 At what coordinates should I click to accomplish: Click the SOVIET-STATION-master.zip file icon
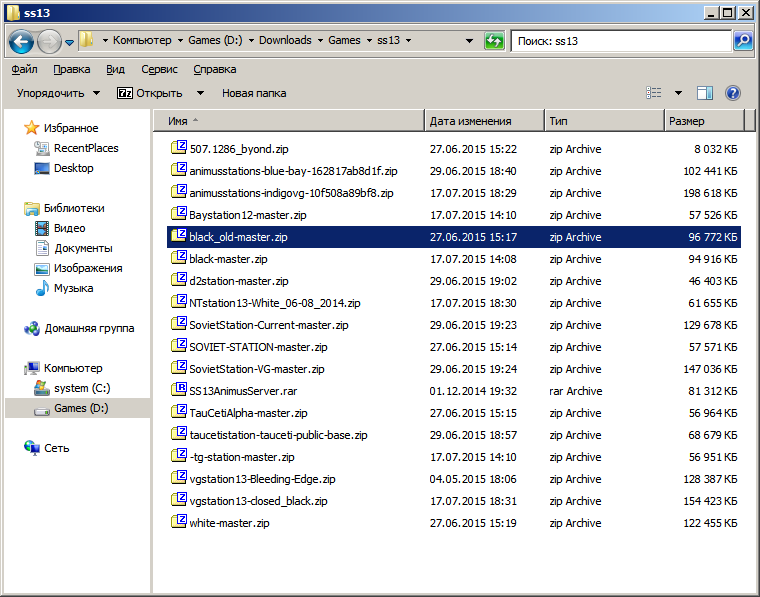[179, 346]
